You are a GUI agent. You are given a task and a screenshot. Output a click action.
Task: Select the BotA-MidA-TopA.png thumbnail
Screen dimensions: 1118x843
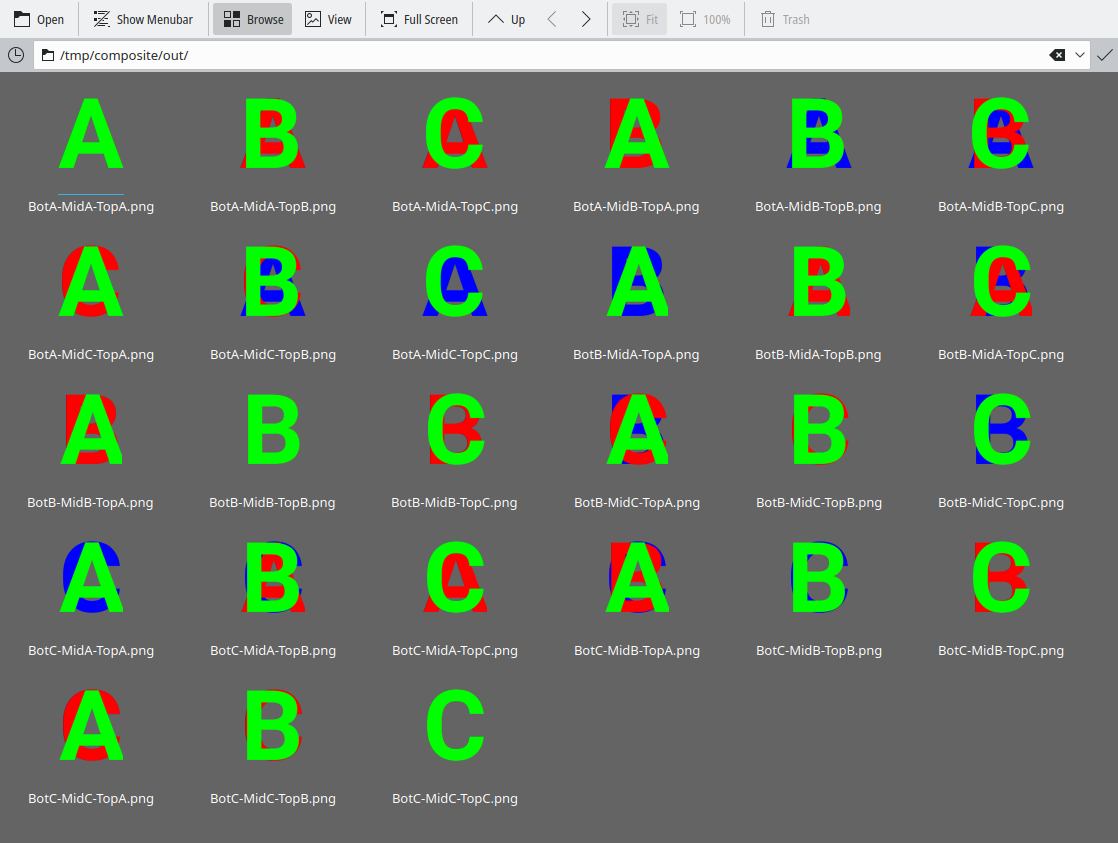[x=91, y=134]
